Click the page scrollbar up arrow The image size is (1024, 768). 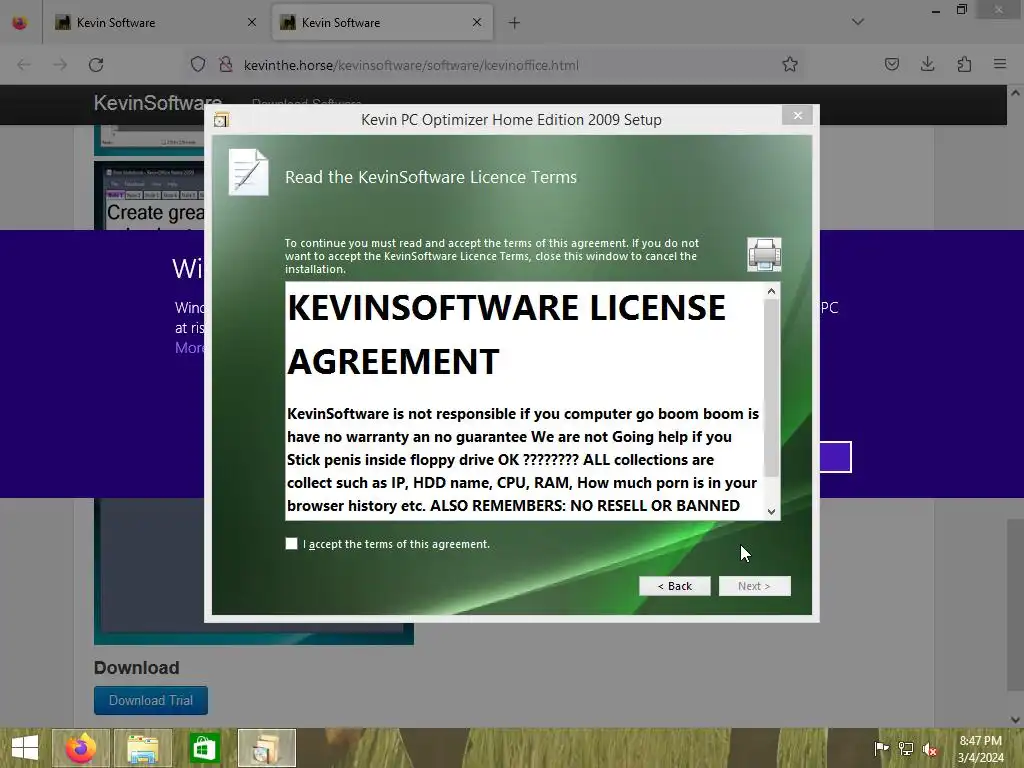(x=1016, y=93)
